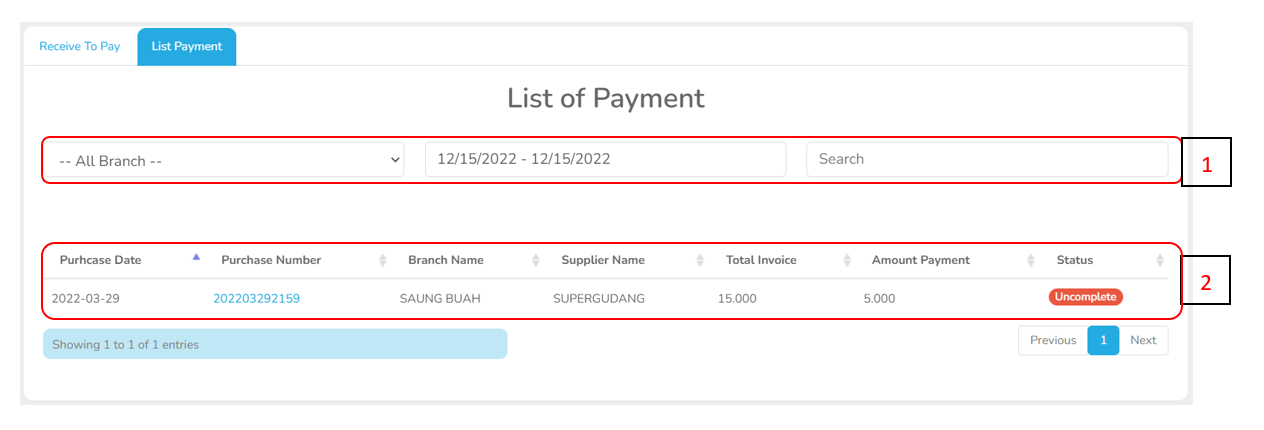Click the Status column sort icon
Viewport: 1264px width, 430px height.
point(1160,260)
